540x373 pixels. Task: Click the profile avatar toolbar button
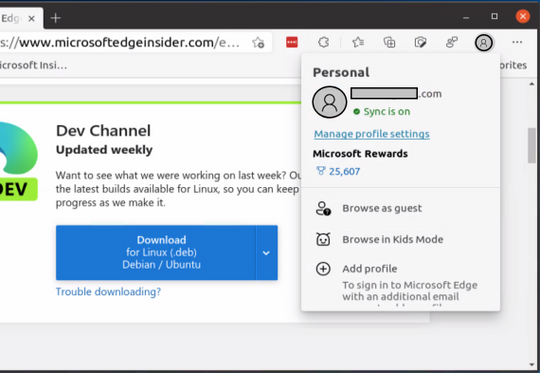(484, 43)
